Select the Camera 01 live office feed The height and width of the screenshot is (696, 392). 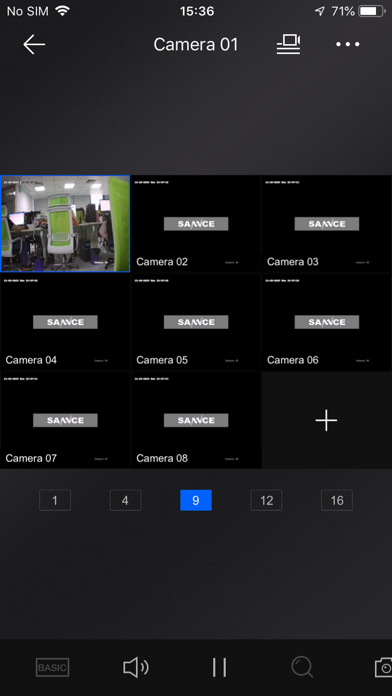point(65,223)
